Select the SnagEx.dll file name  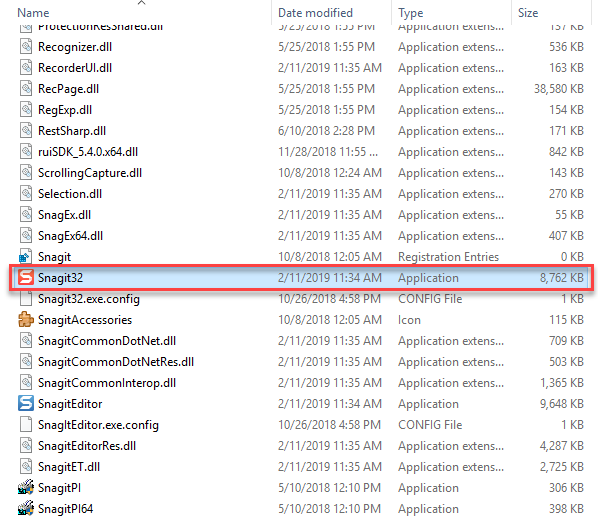coord(64,215)
